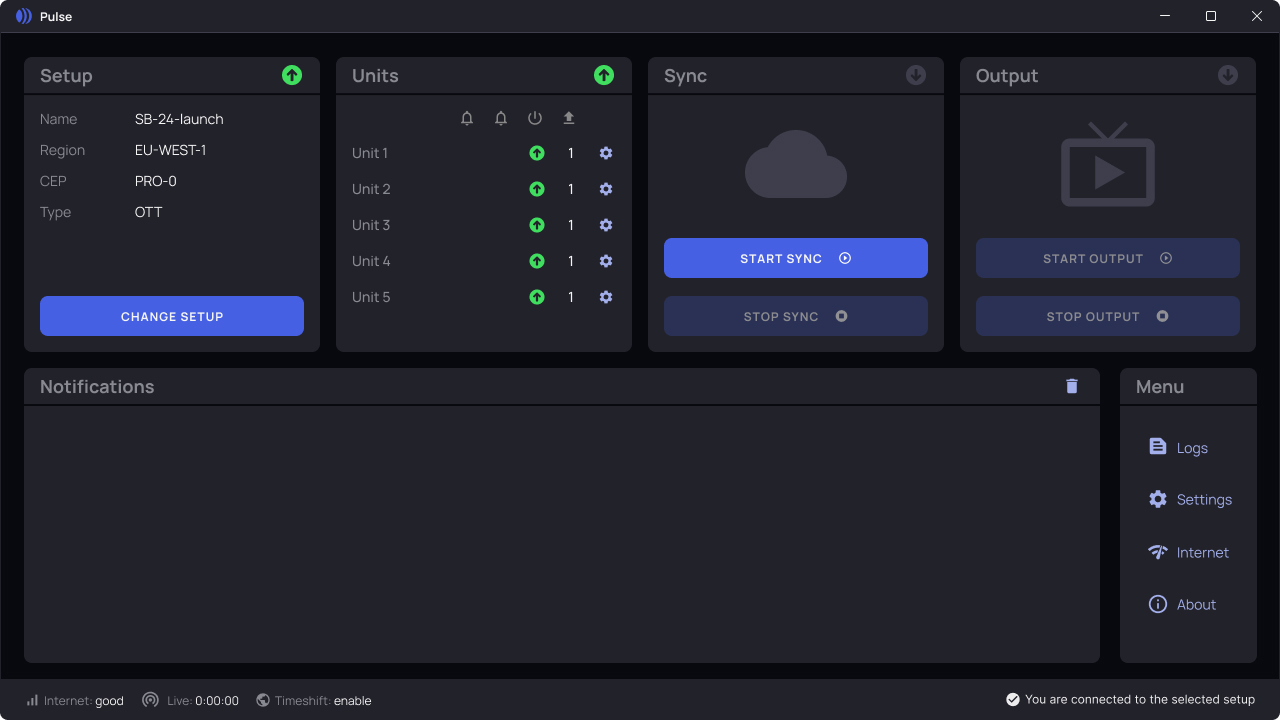Click the Timeshift: enable status entry
Image resolution: width=1280 pixels, height=720 pixels.
tap(314, 701)
